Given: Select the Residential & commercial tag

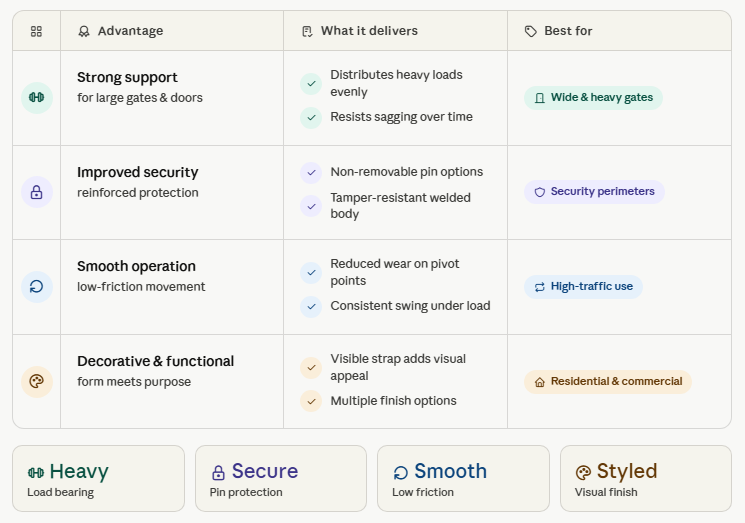Looking at the screenshot, I should pos(608,382).
